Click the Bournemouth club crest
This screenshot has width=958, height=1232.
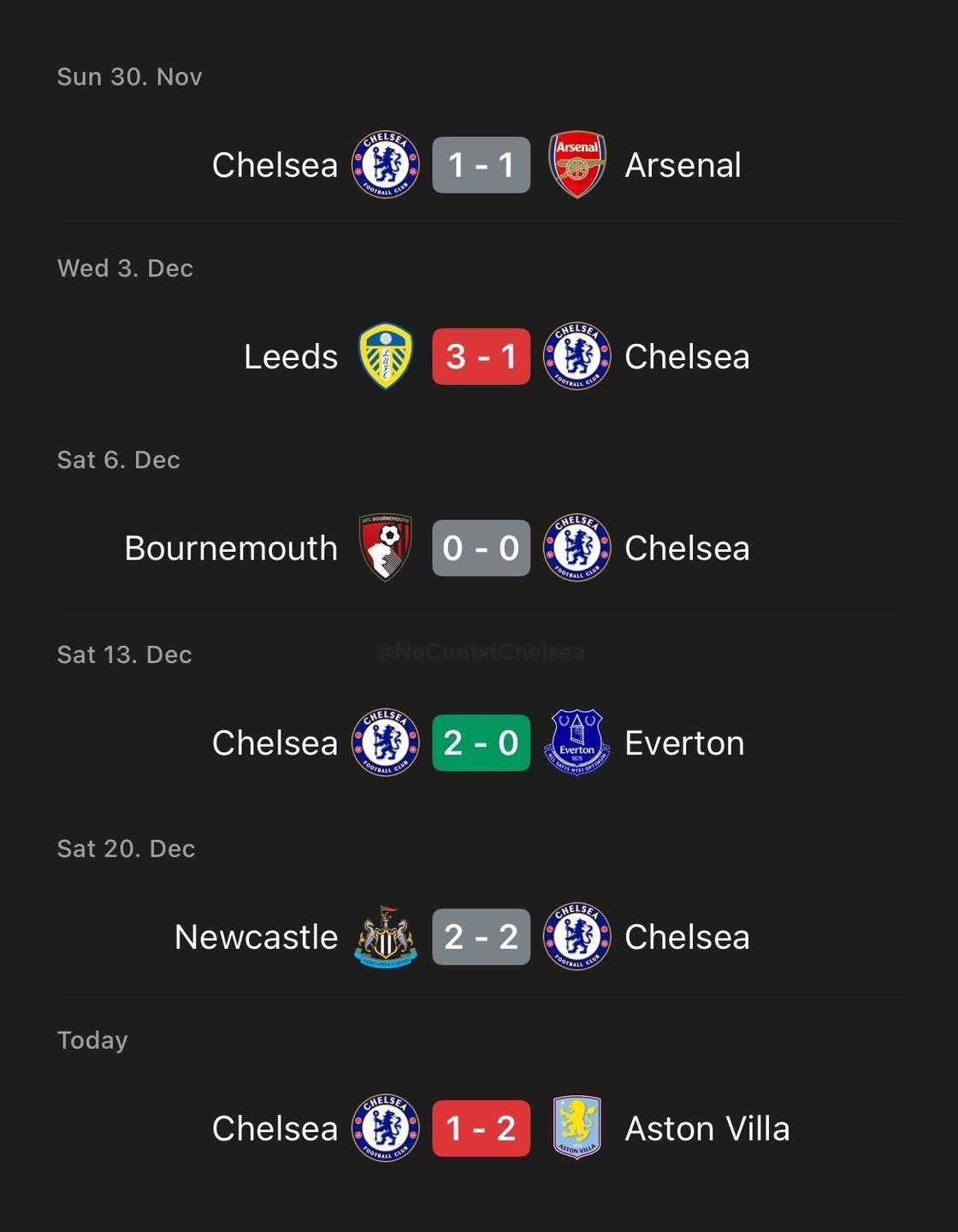click(386, 548)
